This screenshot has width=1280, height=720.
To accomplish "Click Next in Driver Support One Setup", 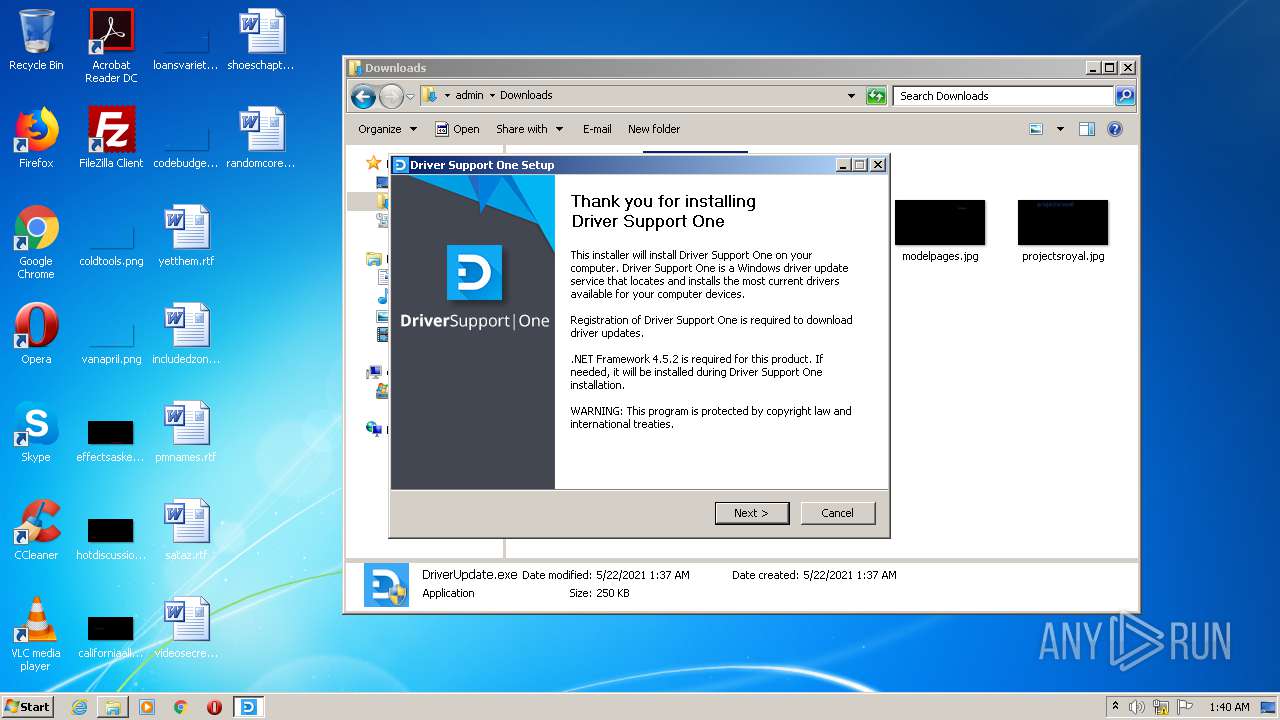I will click(752, 513).
